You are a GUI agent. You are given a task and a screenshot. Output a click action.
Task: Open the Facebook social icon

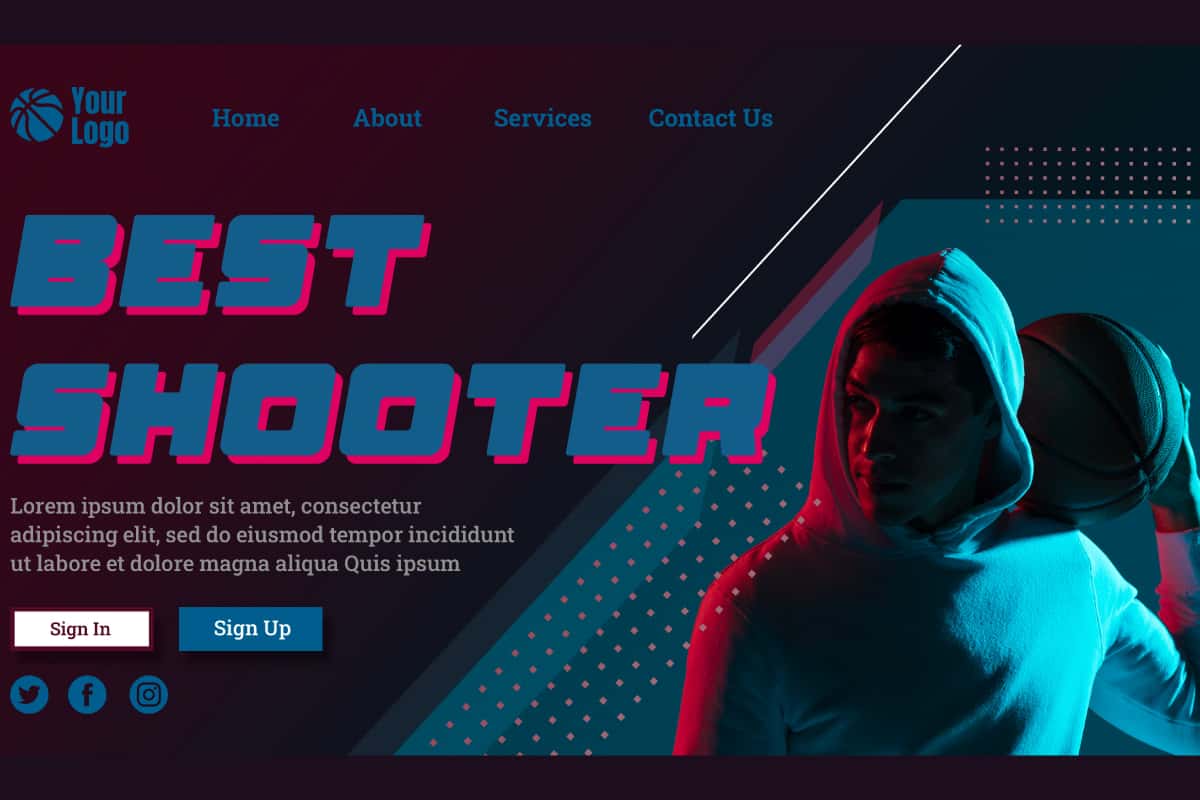pyautogui.click(x=88, y=694)
